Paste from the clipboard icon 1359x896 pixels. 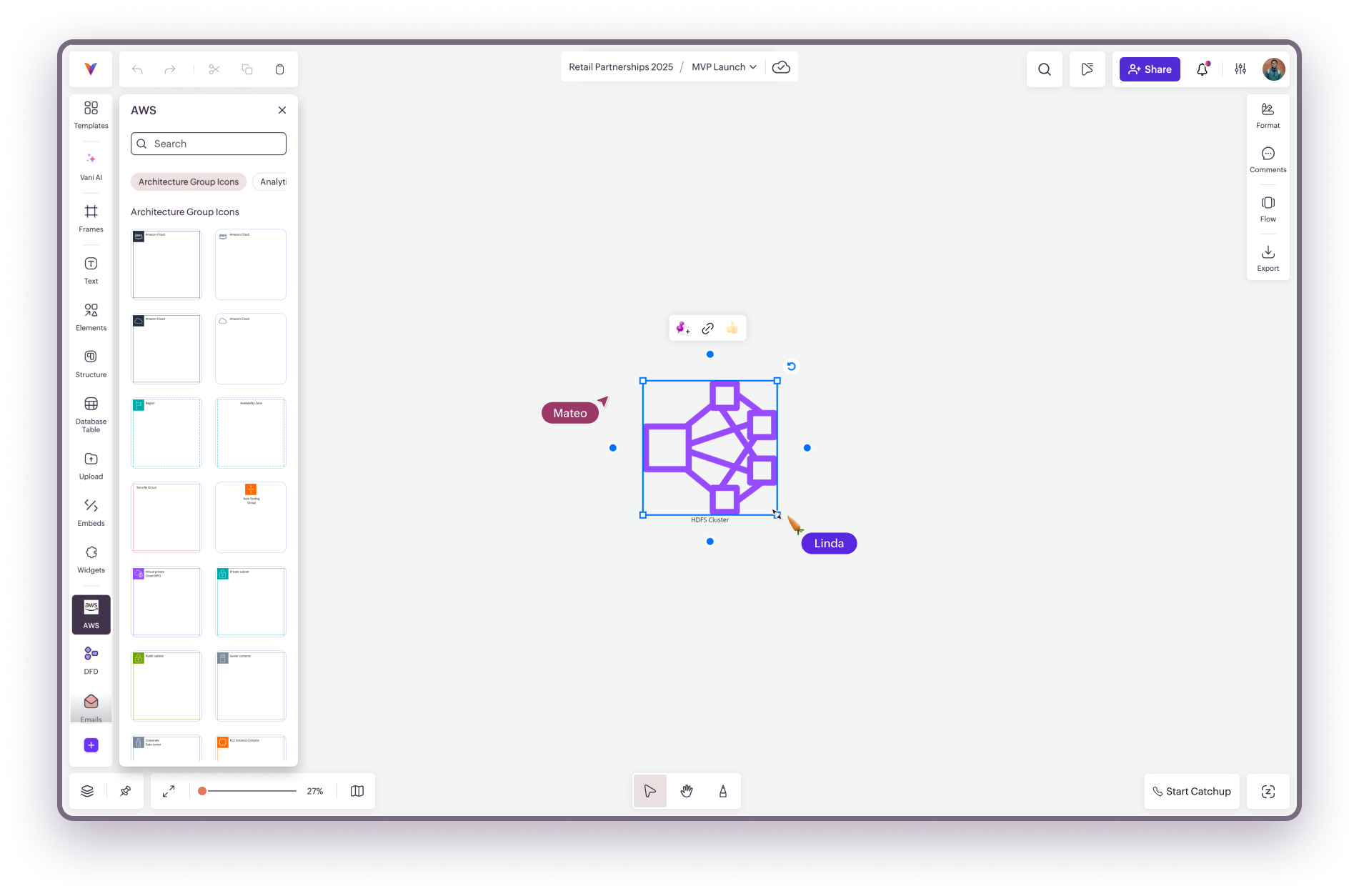point(280,69)
